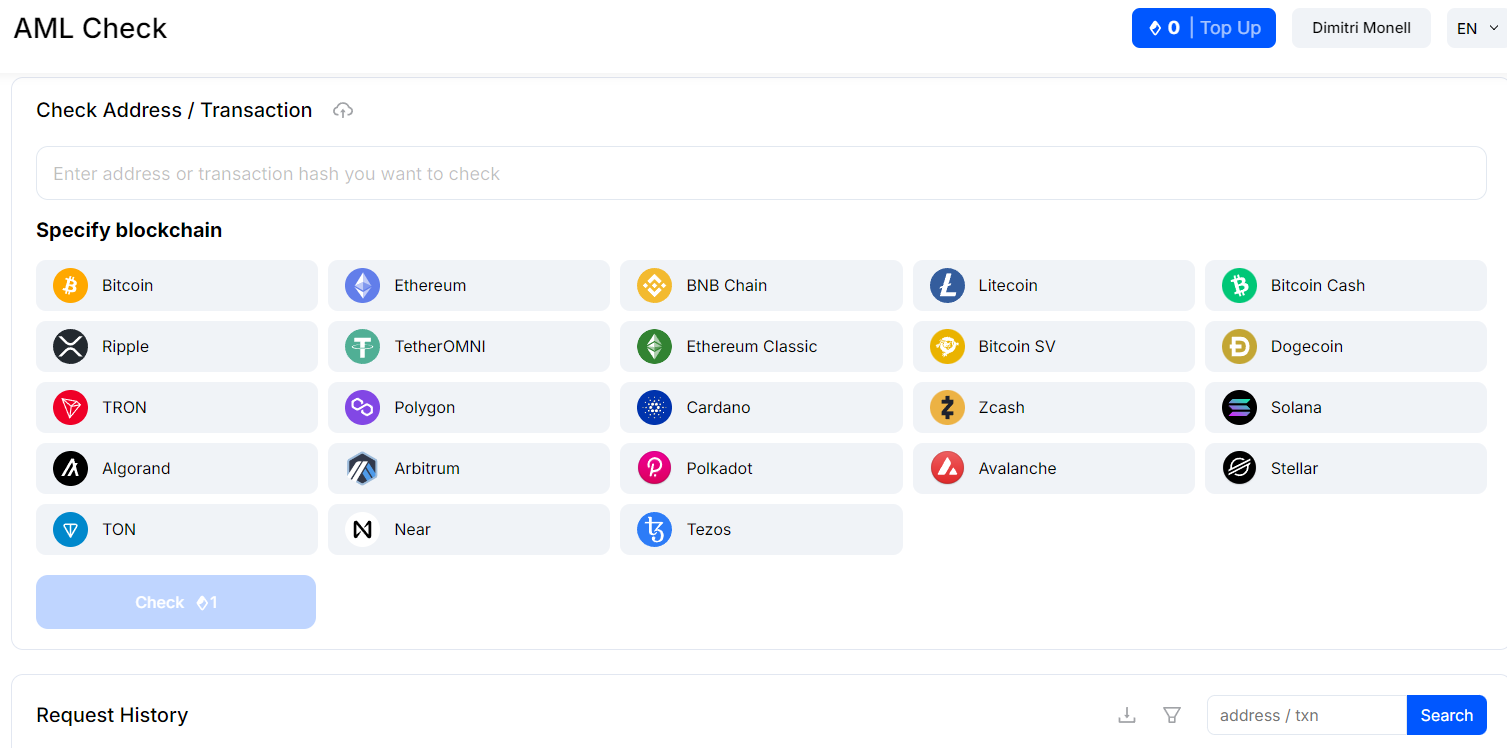Choose the Ripple label

(x=125, y=347)
